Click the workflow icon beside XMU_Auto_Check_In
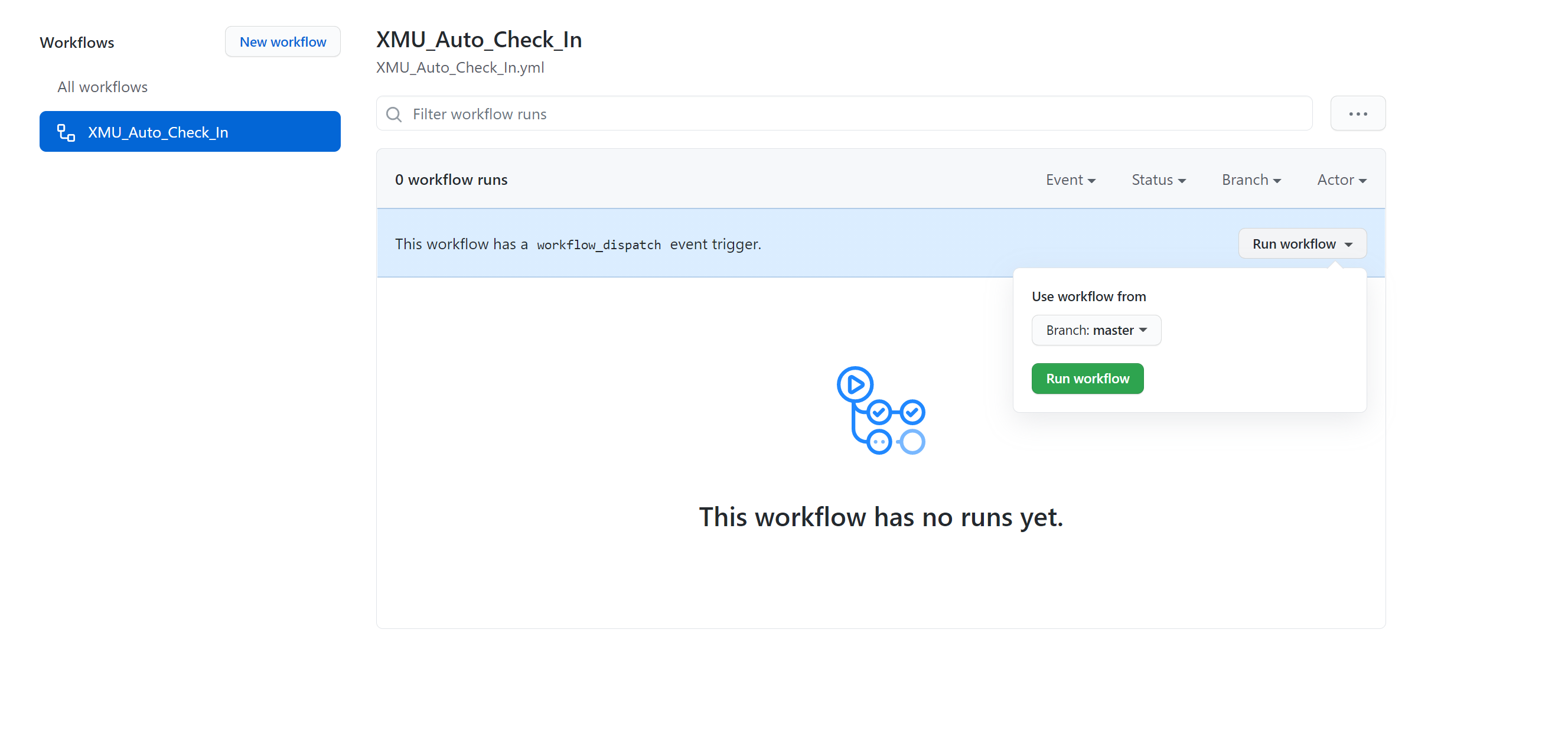Screen dimensions: 1568x750 click(66, 132)
